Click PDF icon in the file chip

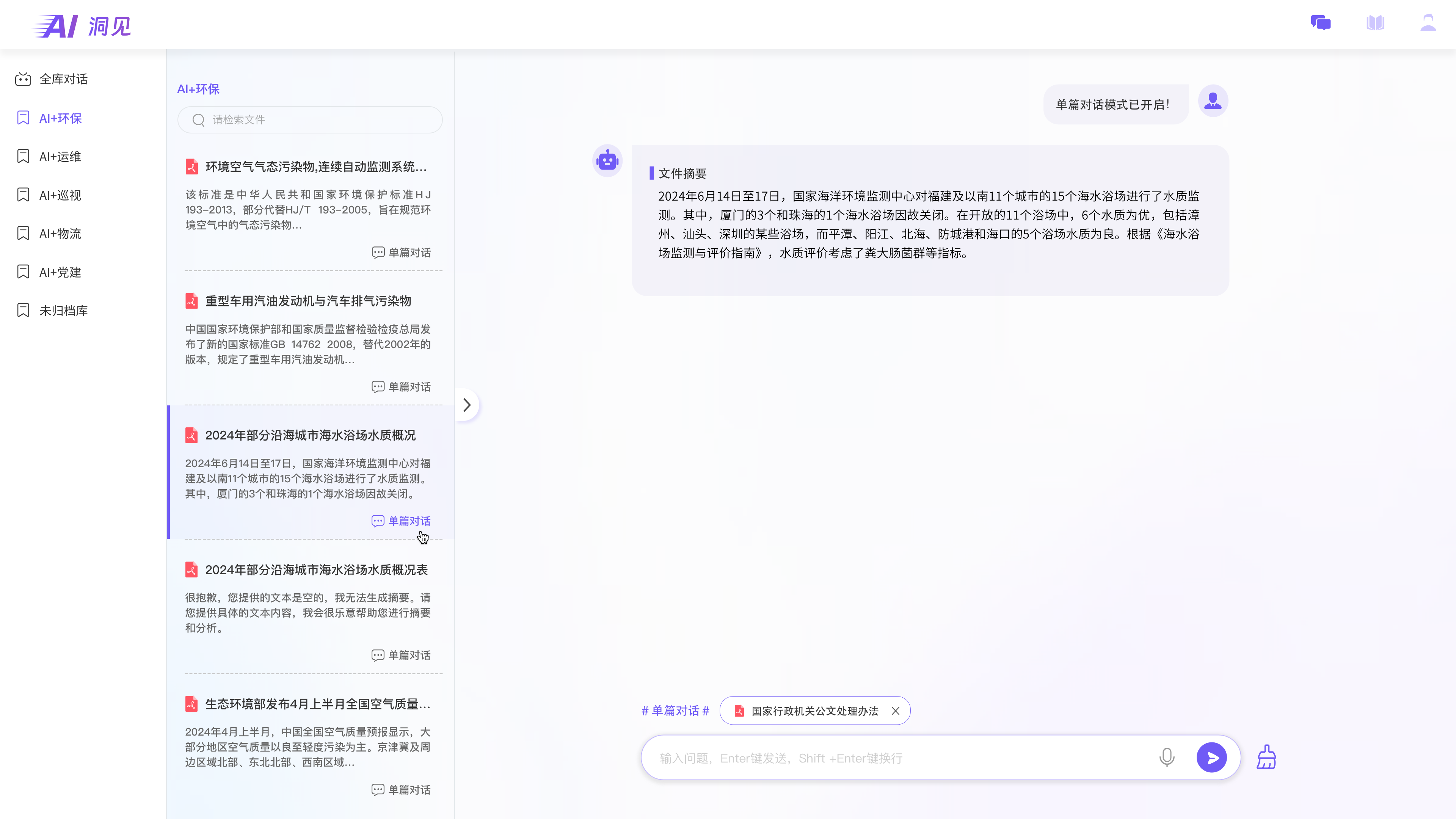click(739, 711)
